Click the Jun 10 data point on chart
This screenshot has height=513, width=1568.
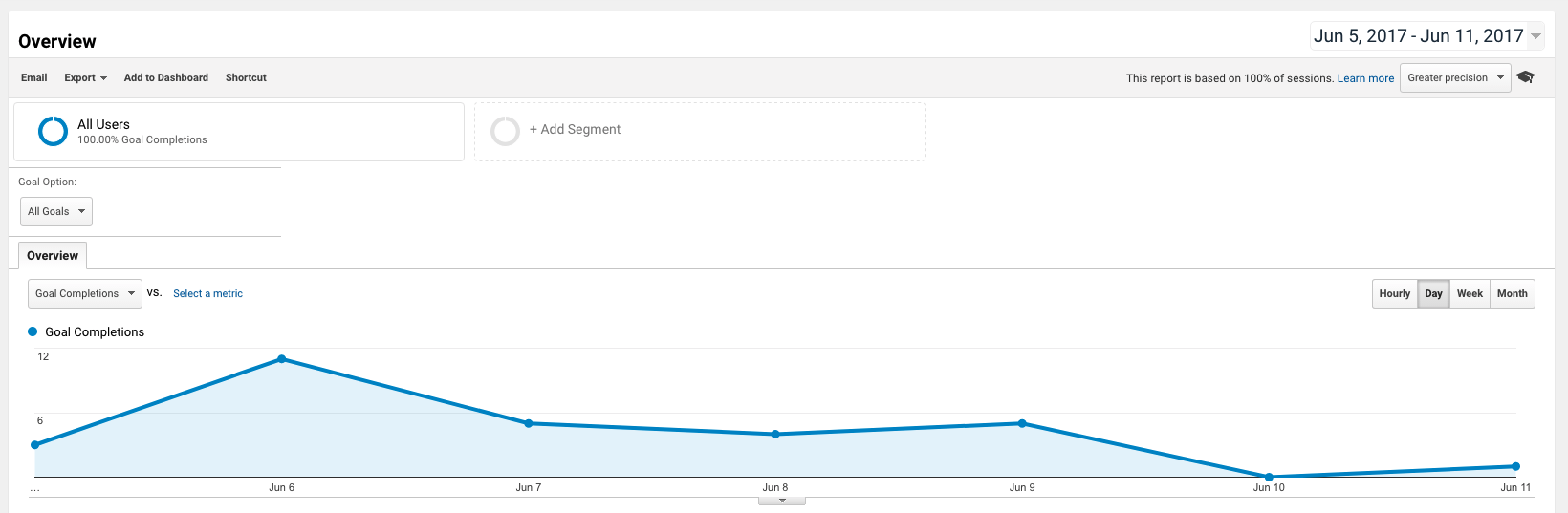[x=1269, y=477]
